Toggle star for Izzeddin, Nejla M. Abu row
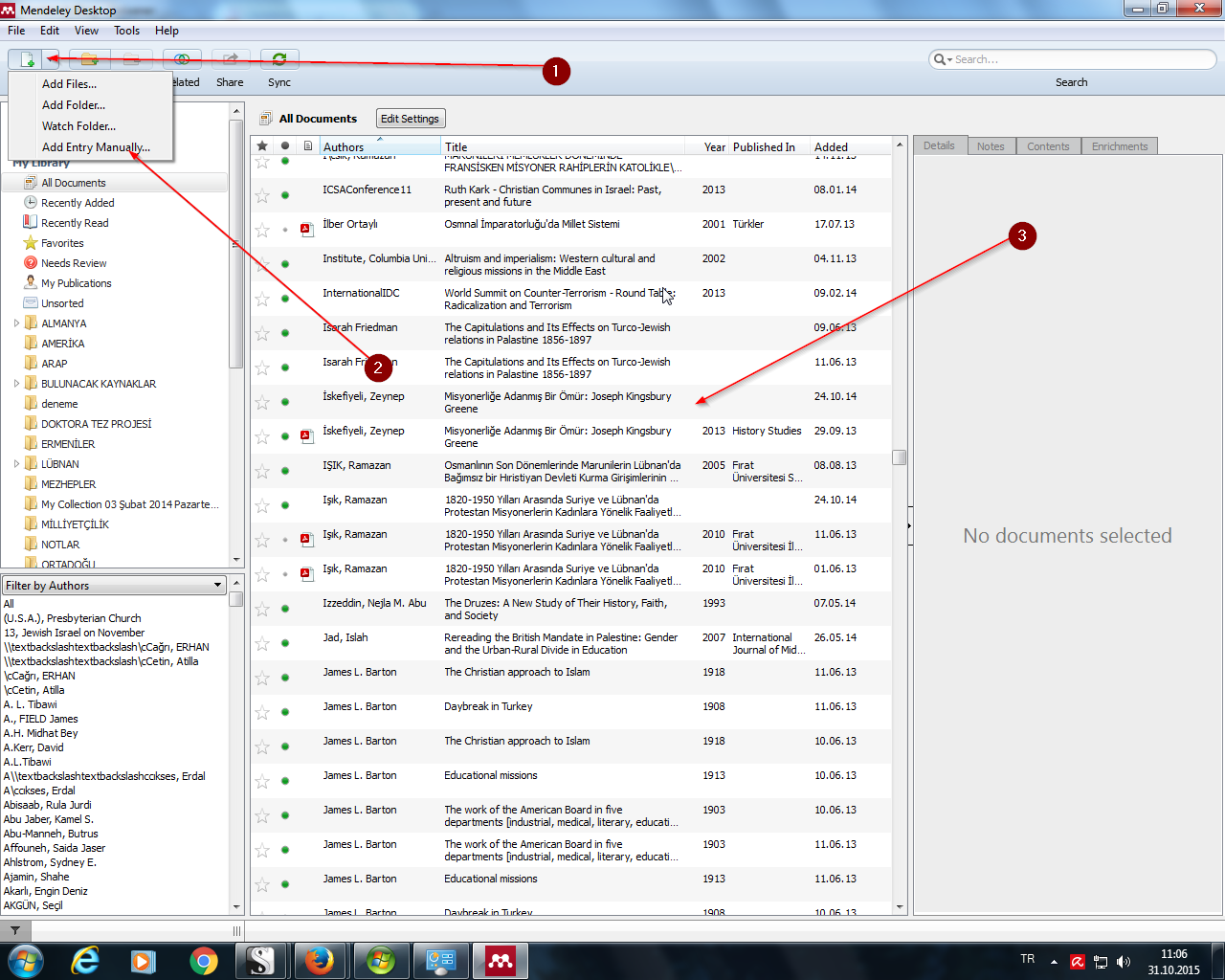Image resolution: width=1225 pixels, height=980 pixels. tap(262, 609)
